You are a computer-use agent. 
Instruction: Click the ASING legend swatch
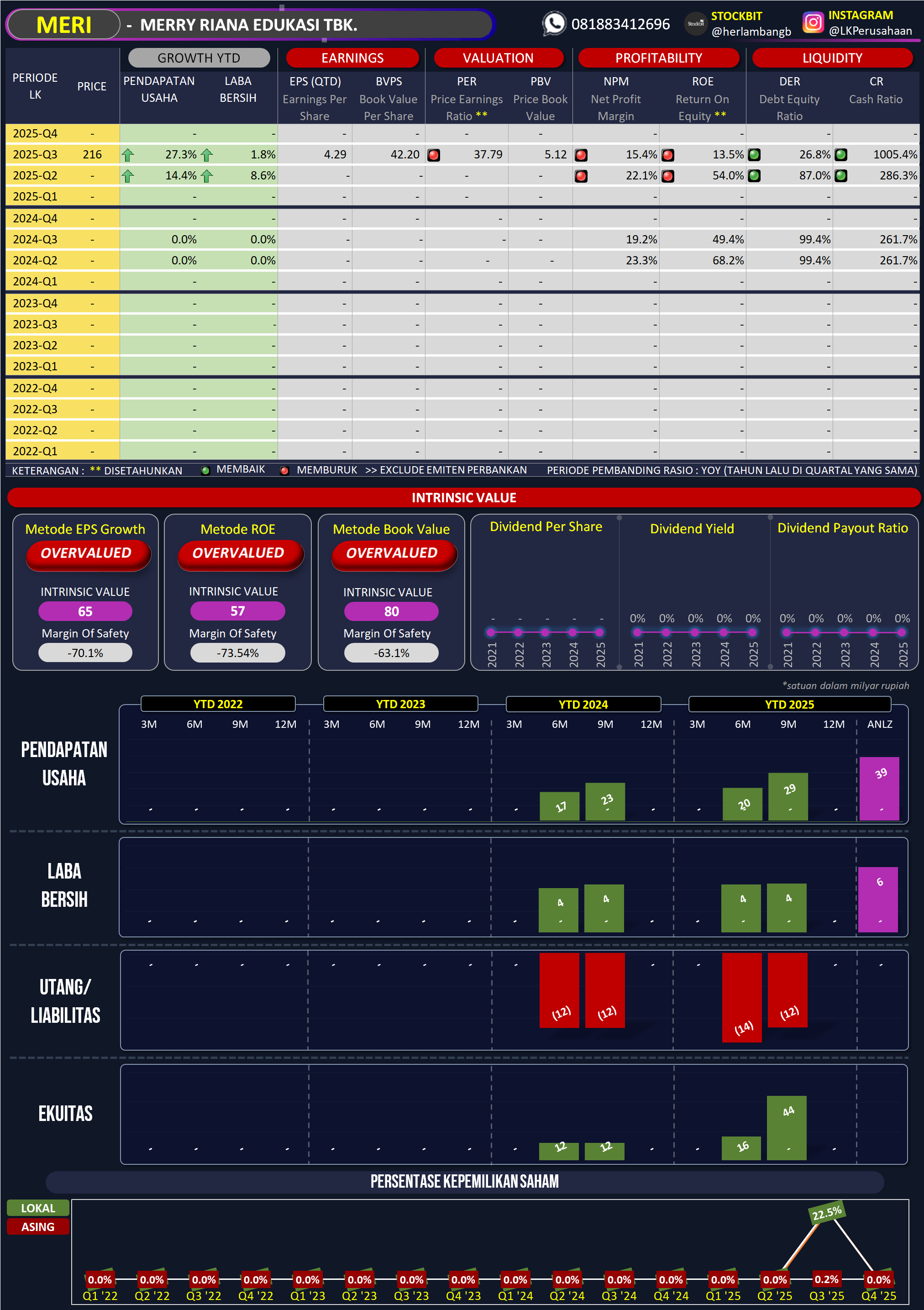pyautogui.click(x=37, y=1227)
